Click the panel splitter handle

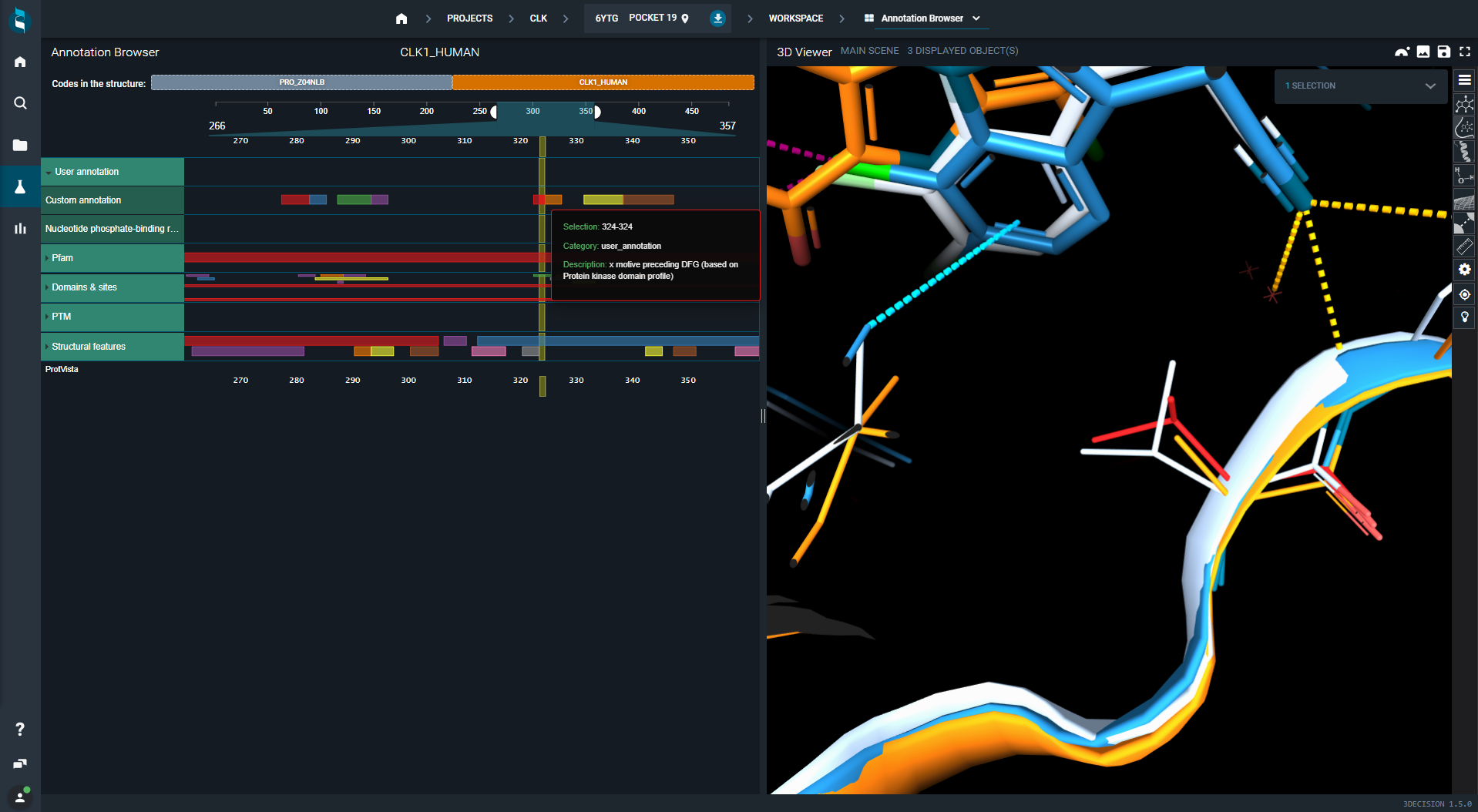click(763, 416)
